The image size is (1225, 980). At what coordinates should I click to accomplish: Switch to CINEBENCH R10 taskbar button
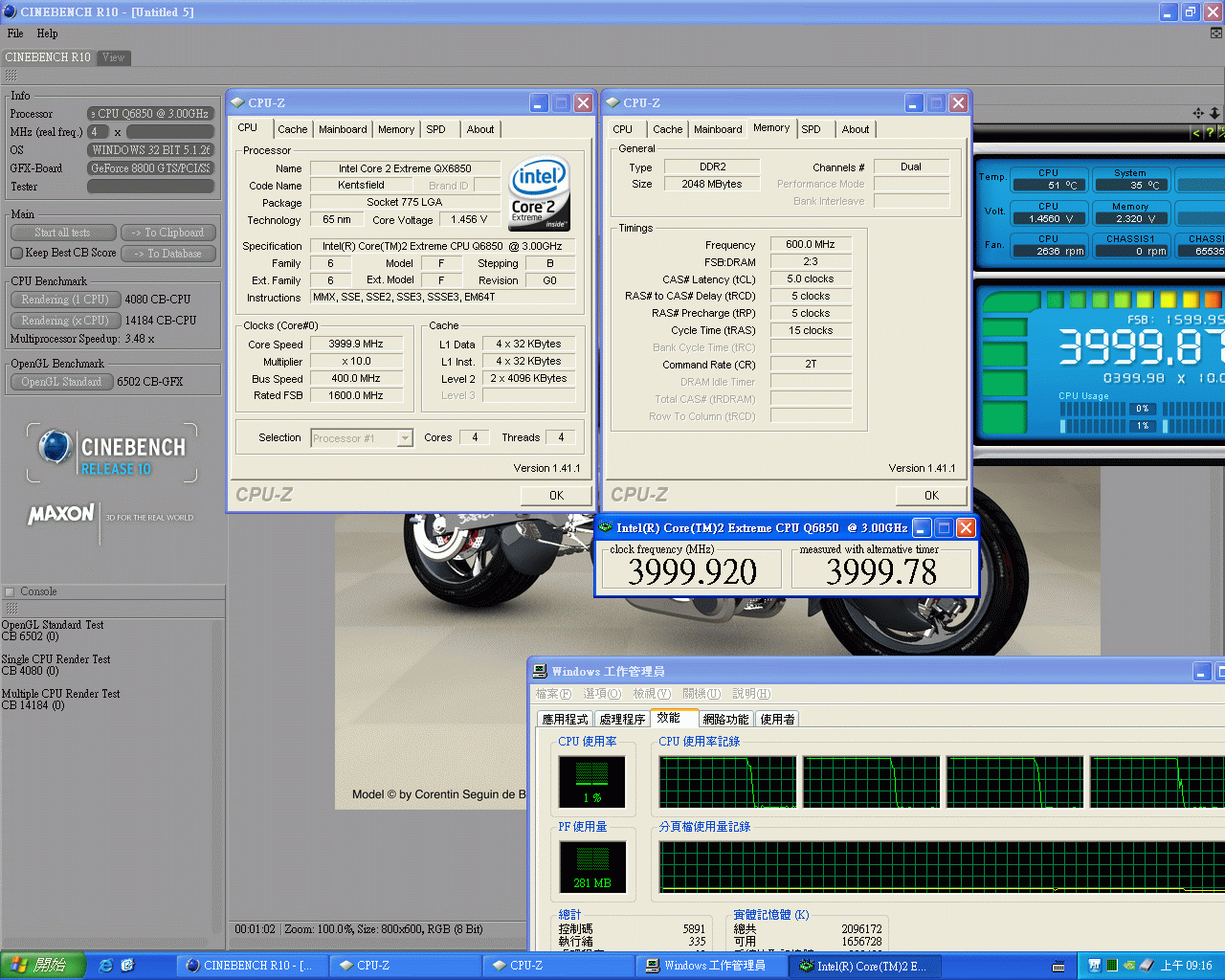coord(254,966)
